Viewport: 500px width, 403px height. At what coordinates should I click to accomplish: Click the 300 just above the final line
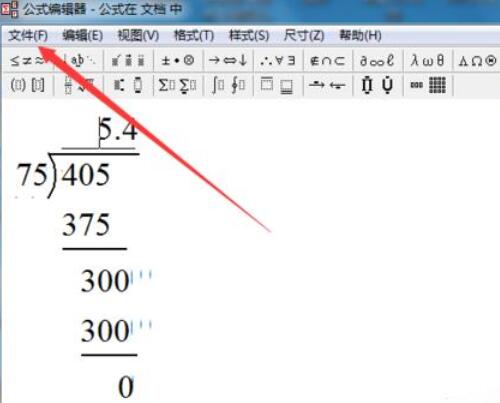pos(105,331)
